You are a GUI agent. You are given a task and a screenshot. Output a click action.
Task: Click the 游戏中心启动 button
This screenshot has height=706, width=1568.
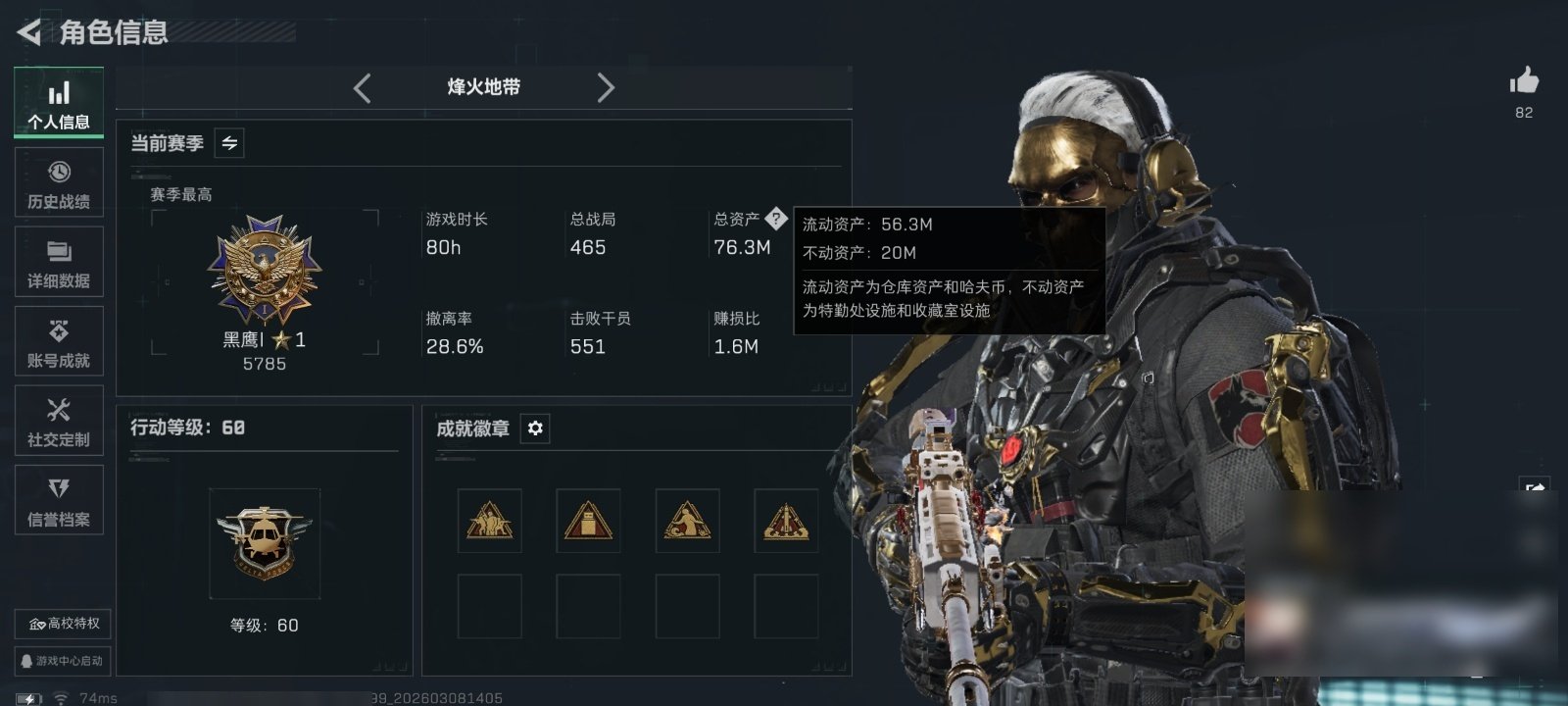63,661
